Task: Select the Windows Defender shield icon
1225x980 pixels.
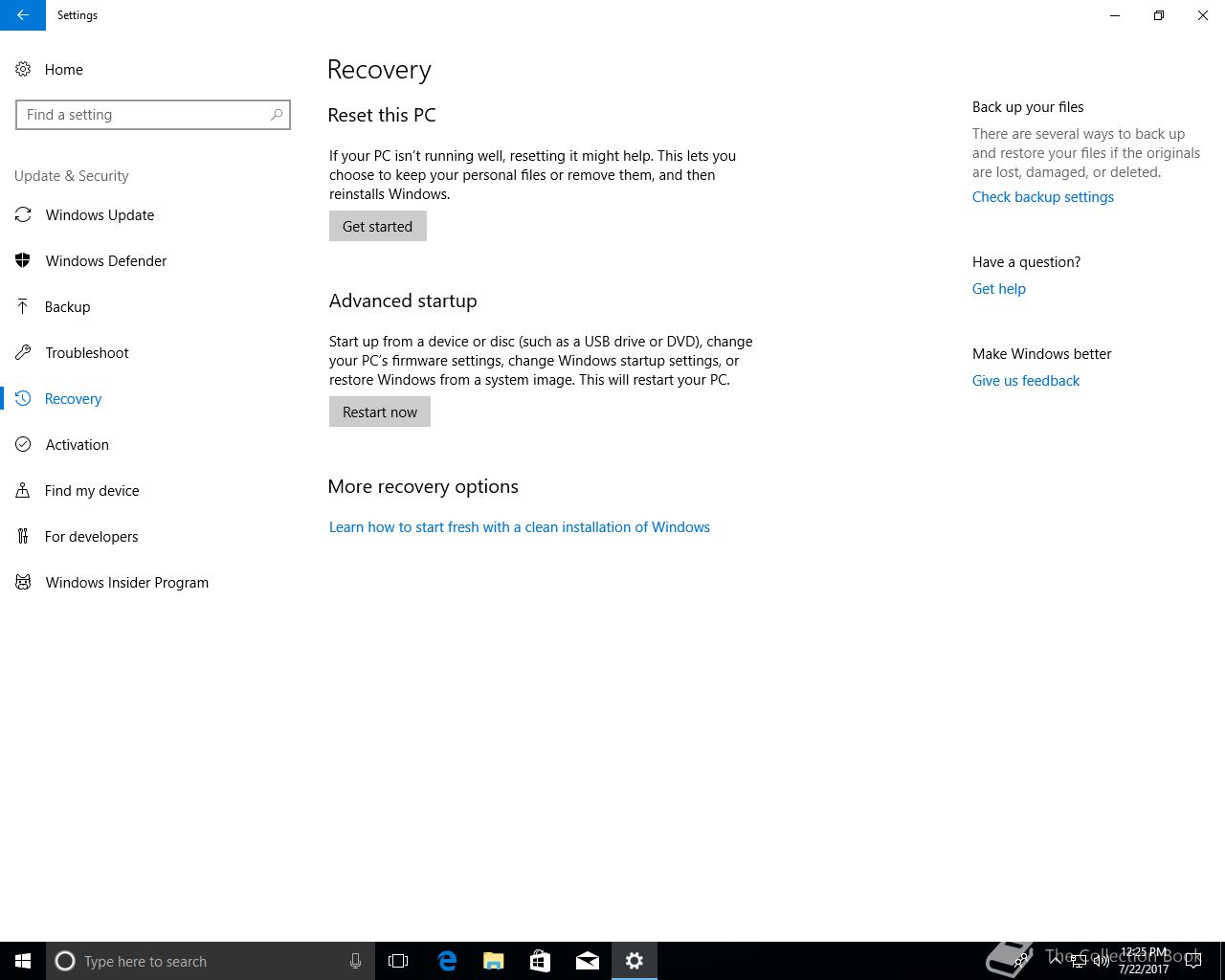Action: (23, 260)
